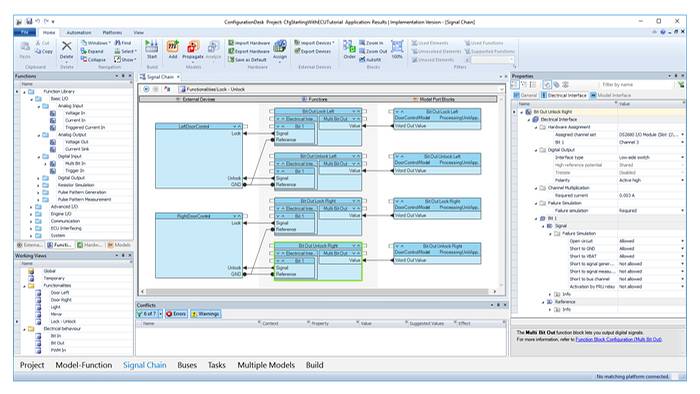Screen dimensions: 700x394
Task: Switch to the Platforms ribbon tab
Action: [x=112, y=33]
